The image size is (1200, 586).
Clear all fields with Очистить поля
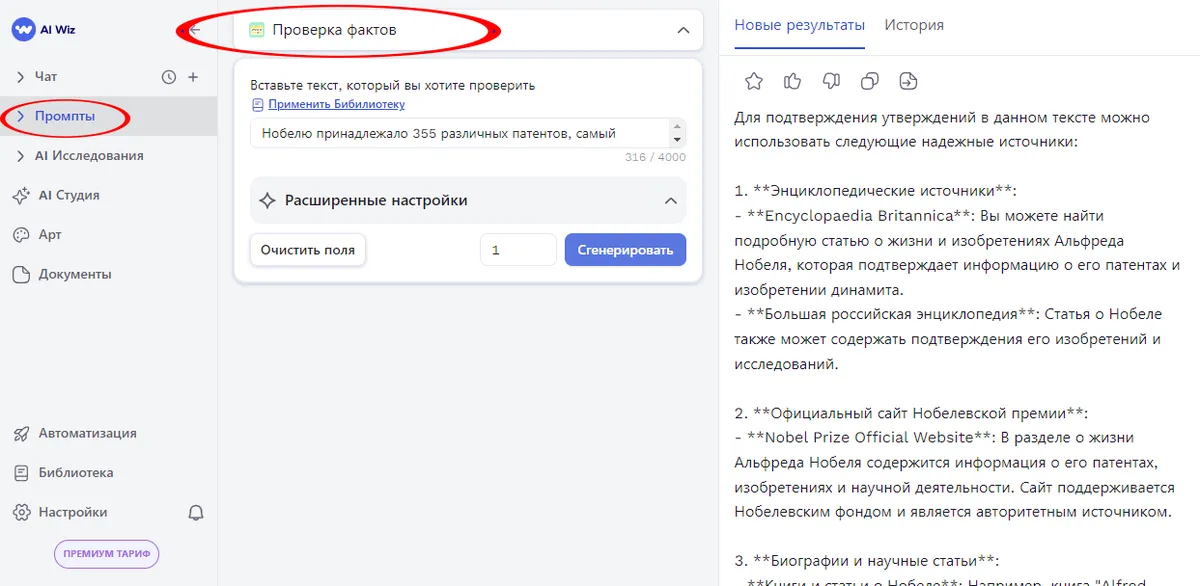tap(307, 249)
